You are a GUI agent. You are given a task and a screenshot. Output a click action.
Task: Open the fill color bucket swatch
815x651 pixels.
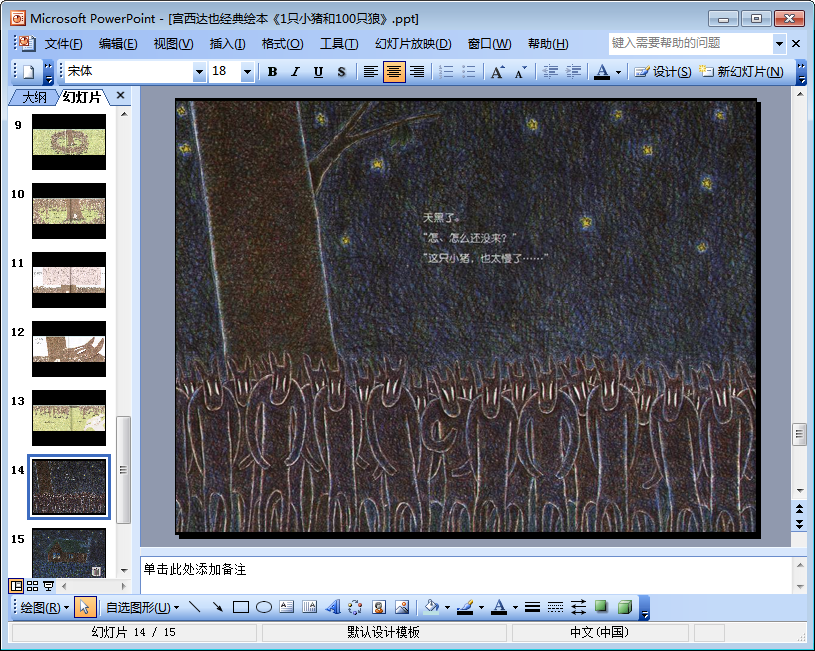(431, 607)
